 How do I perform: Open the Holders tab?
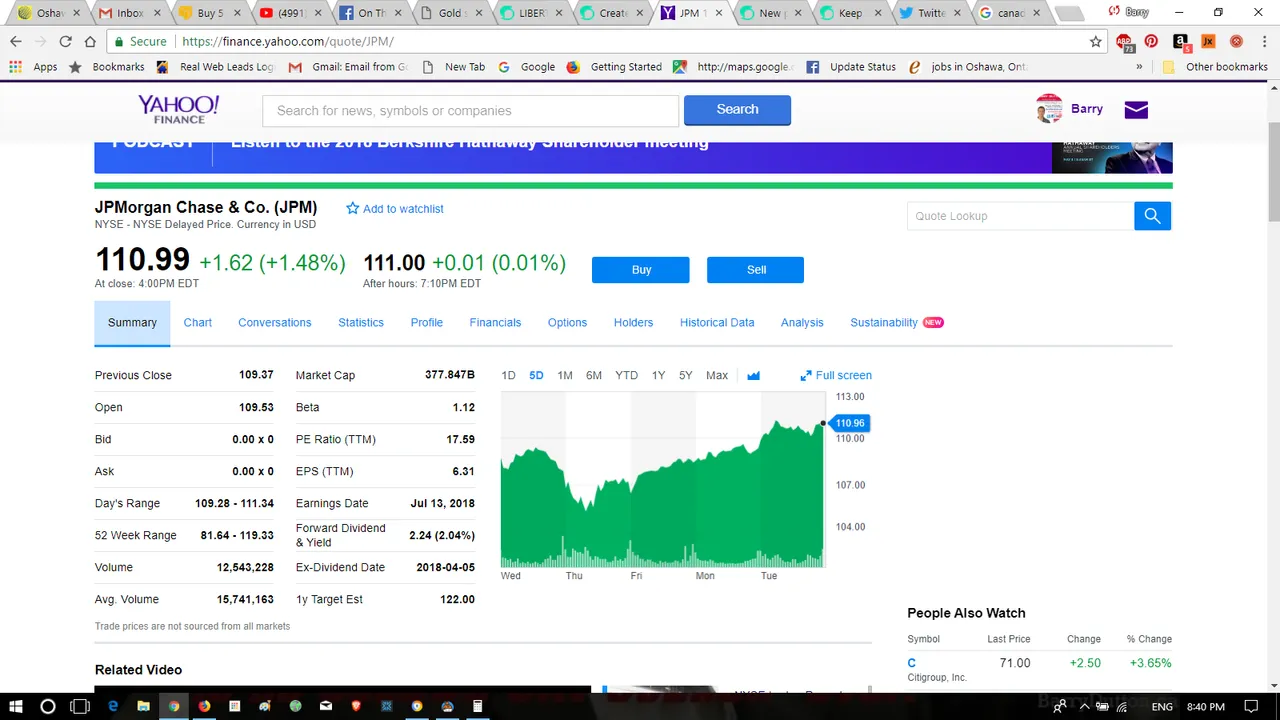pos(633,323)
